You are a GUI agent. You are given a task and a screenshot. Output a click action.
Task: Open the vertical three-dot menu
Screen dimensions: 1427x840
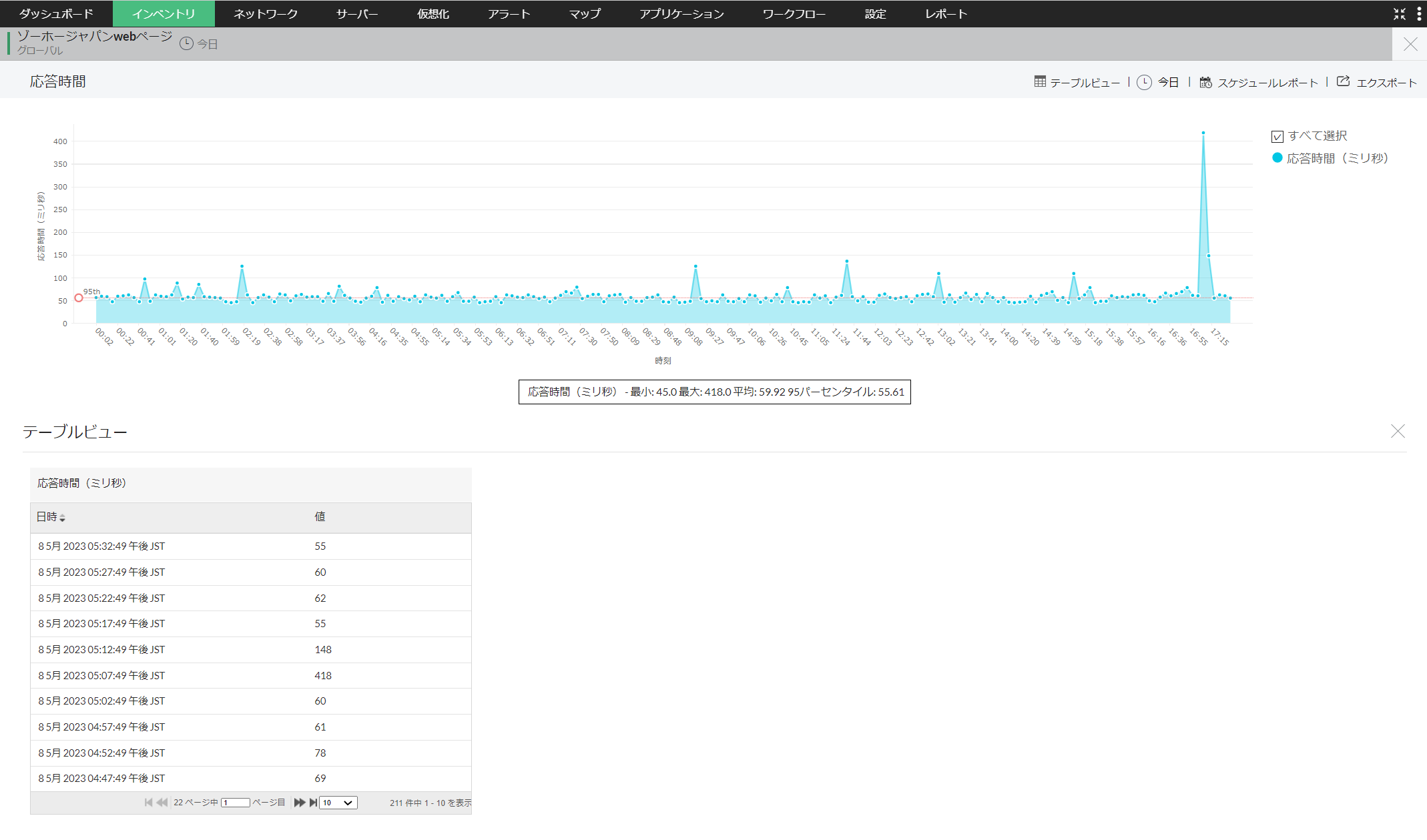click(1419, 13)
